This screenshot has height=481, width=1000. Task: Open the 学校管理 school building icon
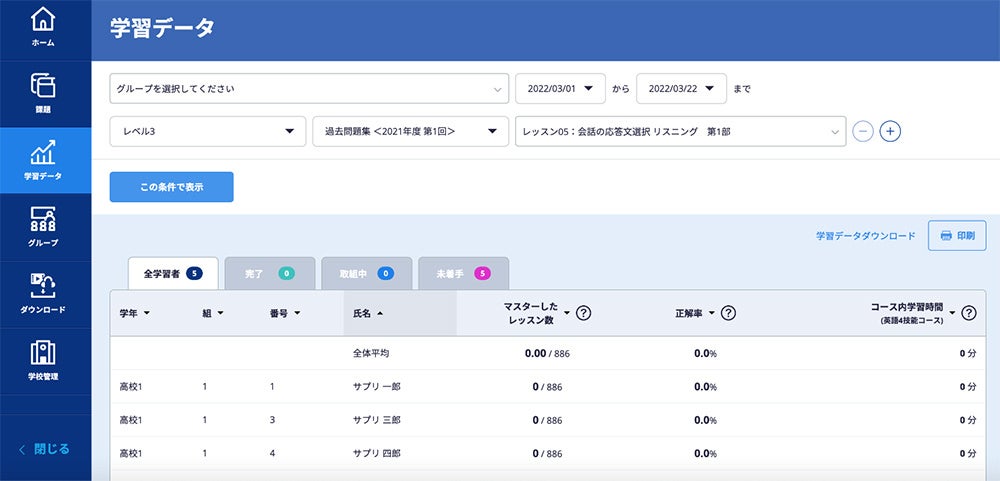(x=44, y=353)
